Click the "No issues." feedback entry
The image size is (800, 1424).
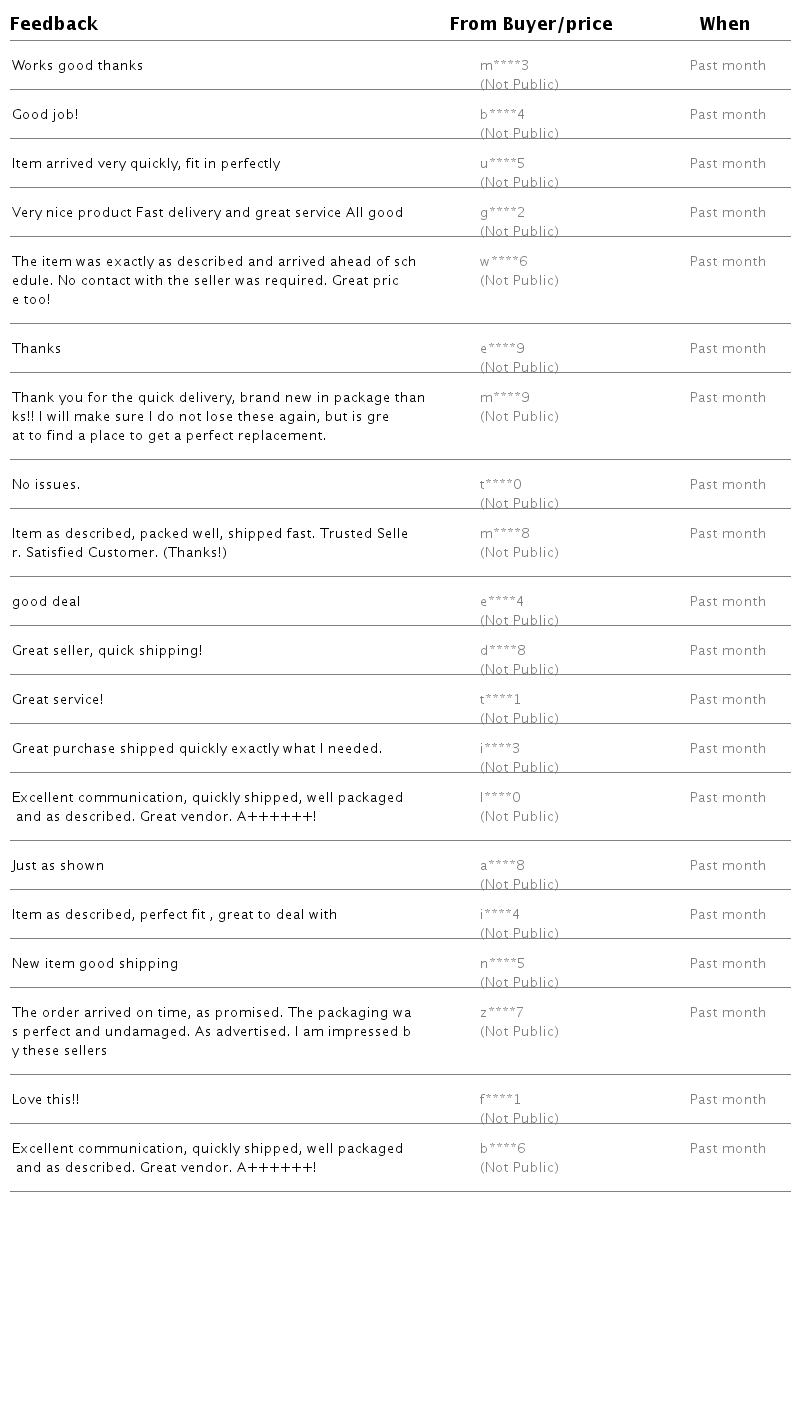click(x=46, y=485)
